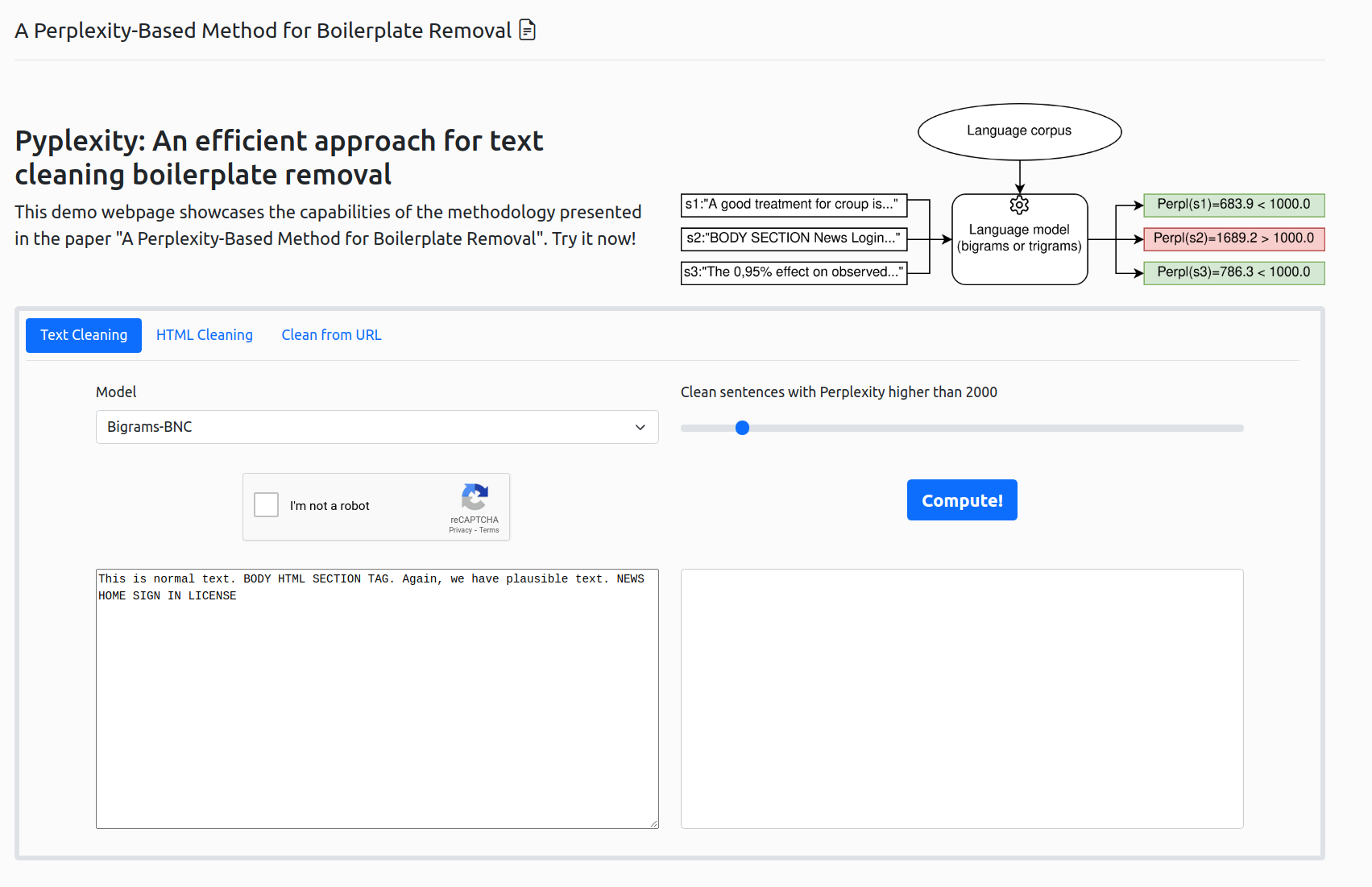Click the gear icon in the Language model box
This screenshot has width=1372, height=887.
coord(1019,205)
